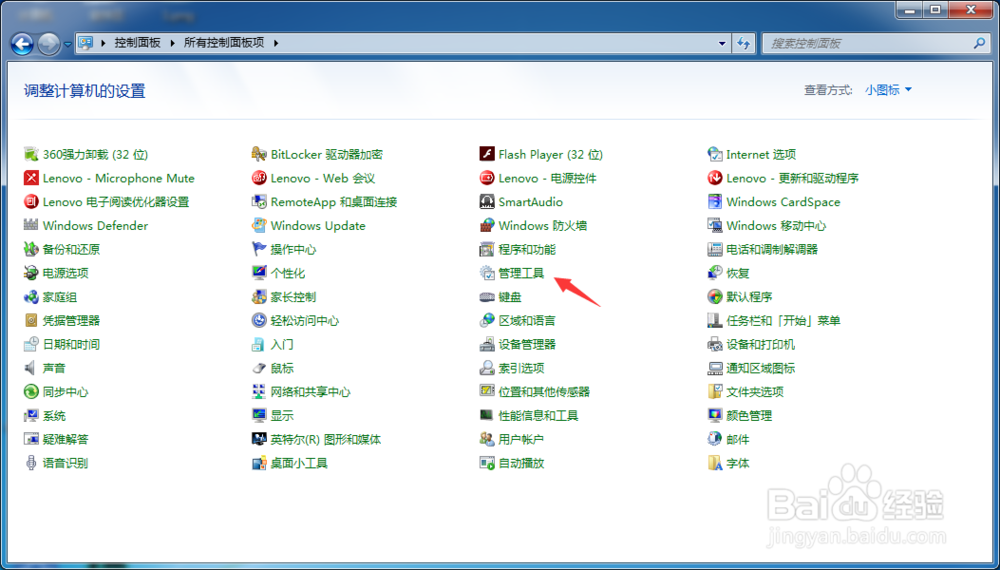The height and width of the screenshot is (570, 1000).
Task: Open the 语音识别 microphone icon
Action: coord(31,464)
